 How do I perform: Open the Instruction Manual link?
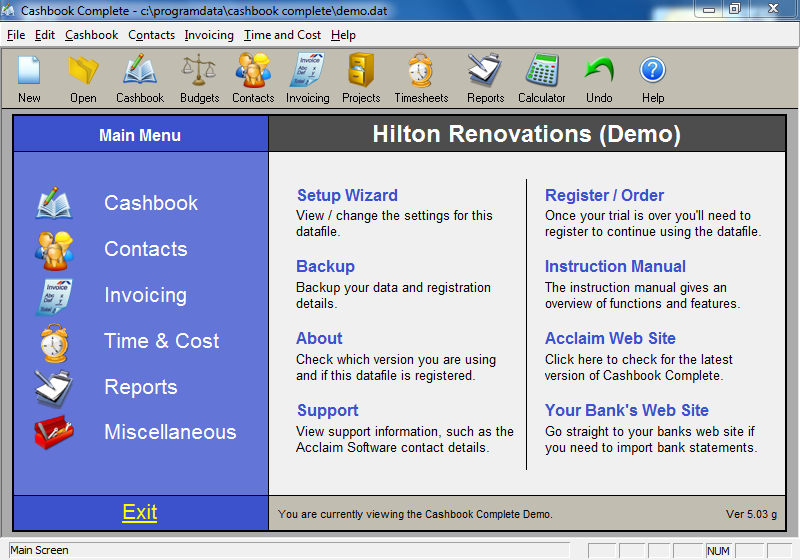[615, 266]
